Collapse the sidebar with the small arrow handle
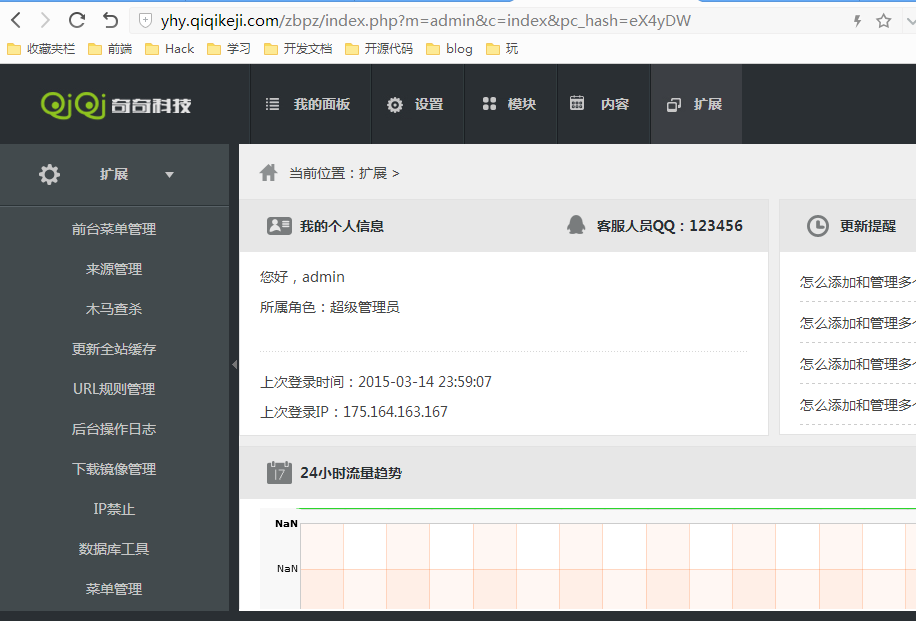The height and width of the screenshot is (621, 916). (x=234, y=365)
